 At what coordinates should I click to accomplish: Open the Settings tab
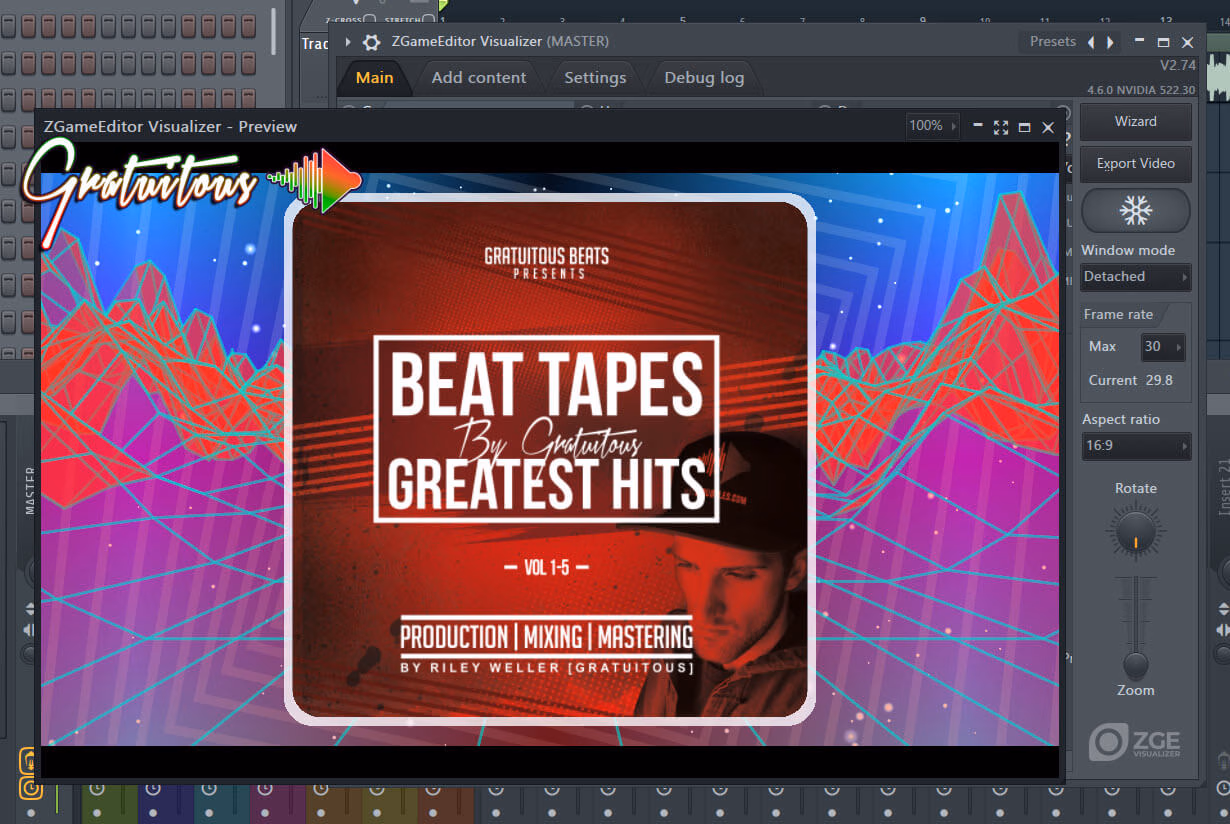[595, 77]
